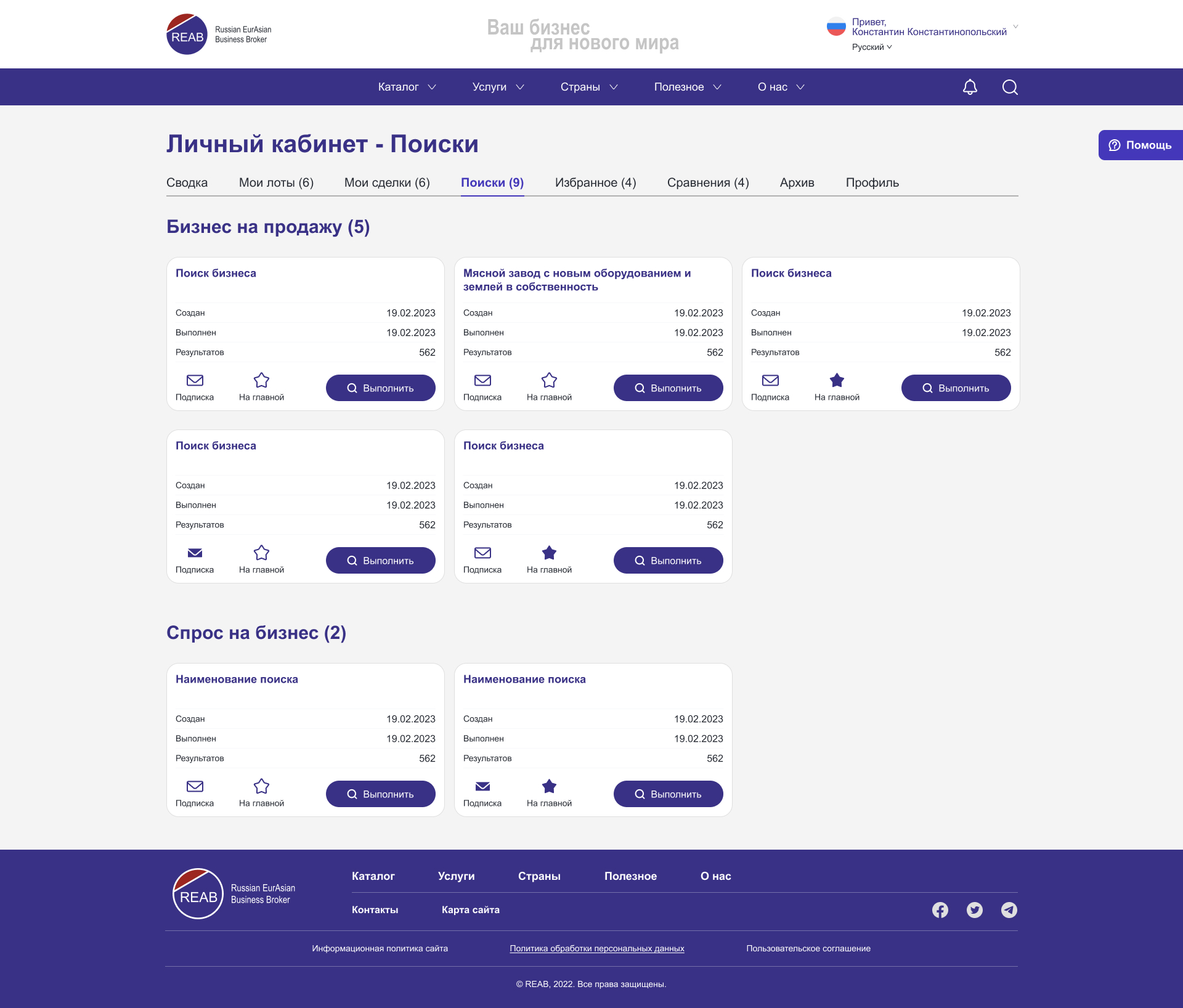Click the Помощь help button
Image resolution: width=1183 pixels, height=1008 pixels.
1140,145
